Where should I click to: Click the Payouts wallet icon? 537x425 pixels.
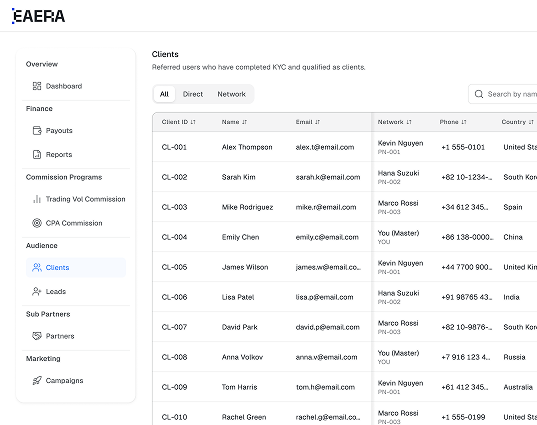click(37, 130)
